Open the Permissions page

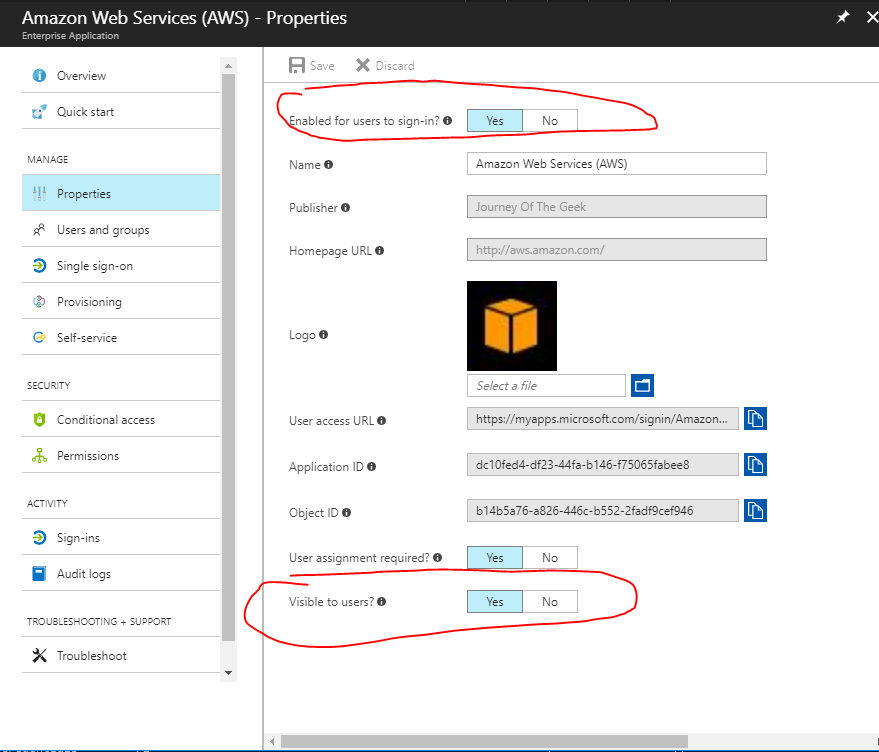121,455
